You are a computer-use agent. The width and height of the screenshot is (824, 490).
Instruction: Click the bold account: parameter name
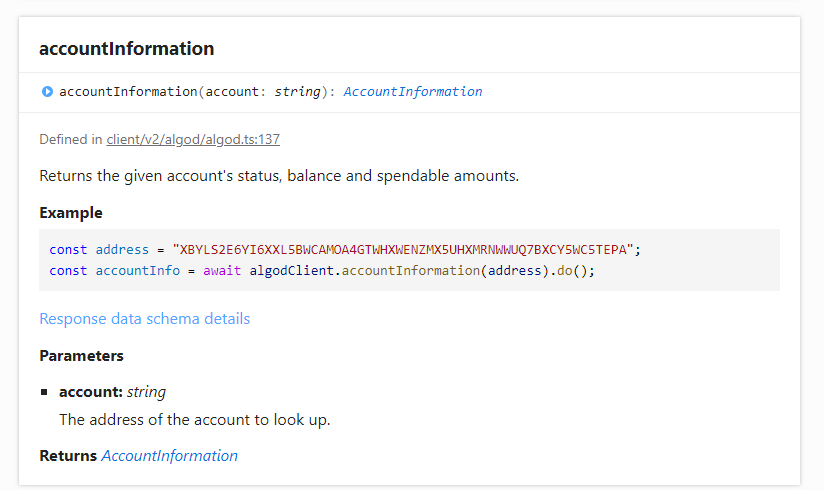click(x=91, y=392)
